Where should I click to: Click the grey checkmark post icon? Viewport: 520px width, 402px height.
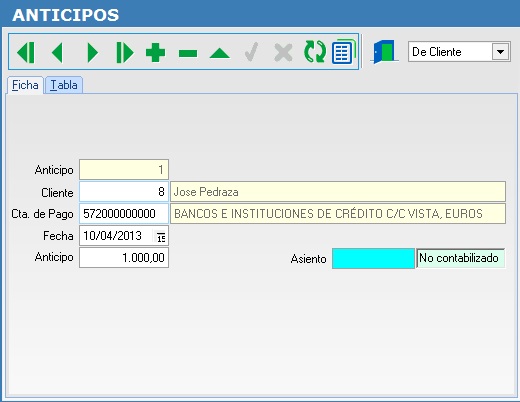pyautogui.click(x=251, y=52)
